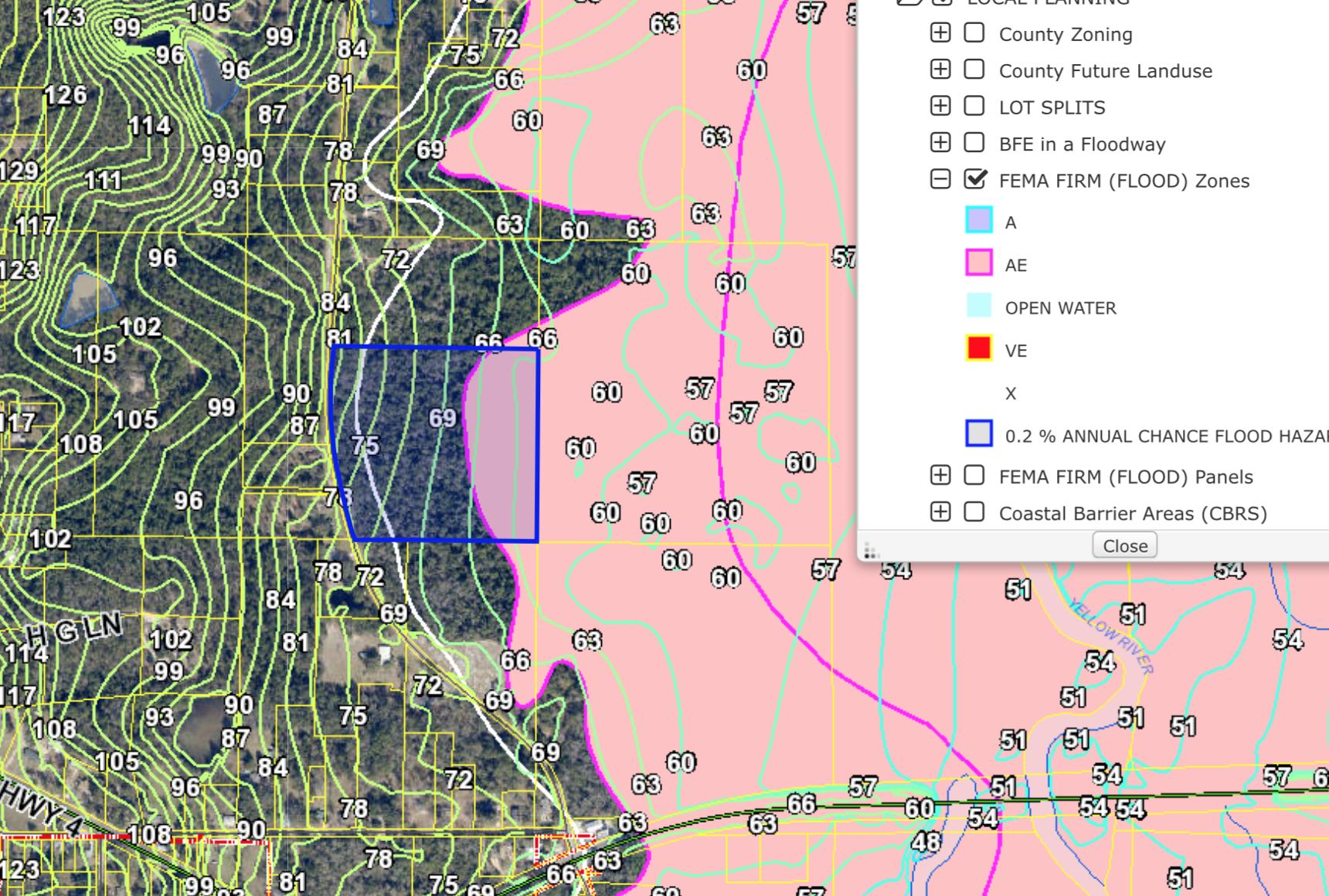Click the red VE zone legend symbol

tap(979, 348)
